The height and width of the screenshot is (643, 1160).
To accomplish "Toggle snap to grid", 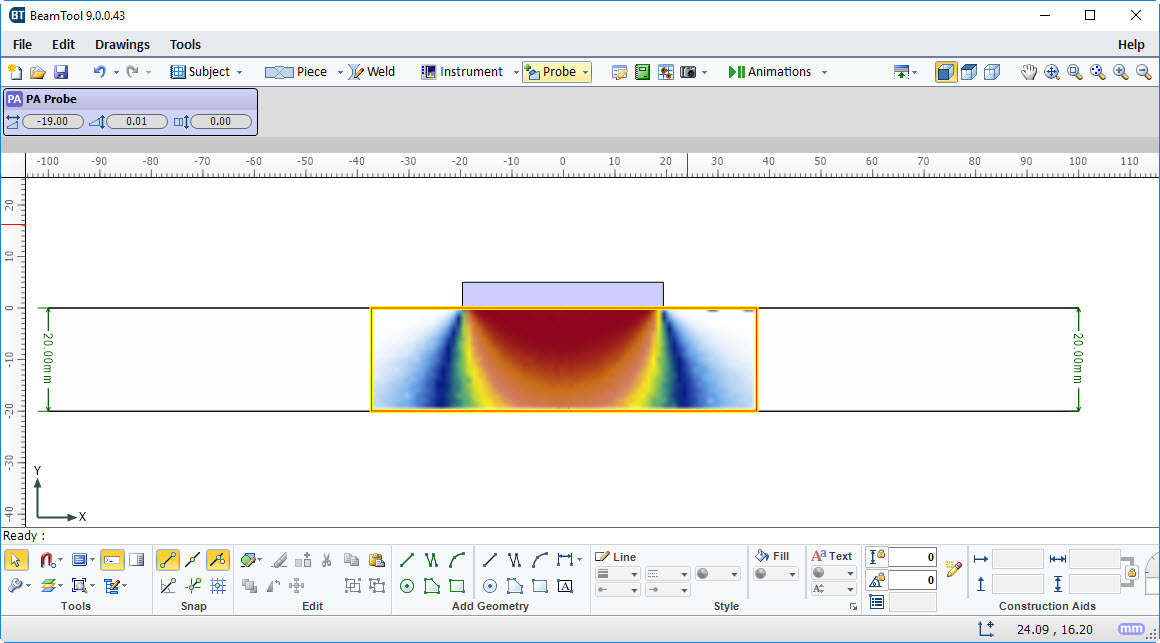I will pyautogui.click(x=218, y=586).
